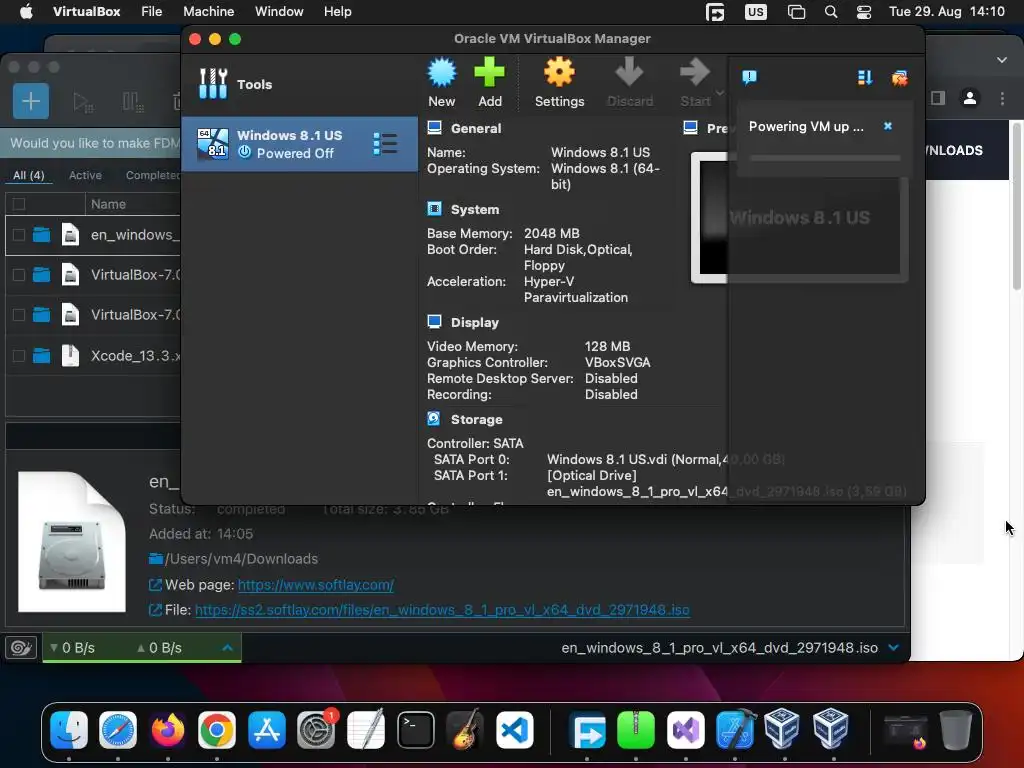Select the All (4) tab in FDM
1024x768 pixels.
29,175
